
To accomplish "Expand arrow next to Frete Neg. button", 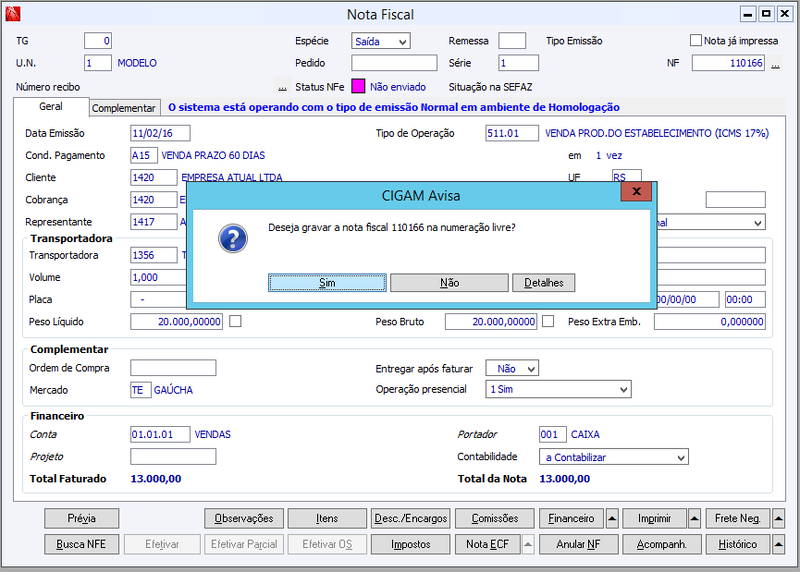I will pos(778,518).
